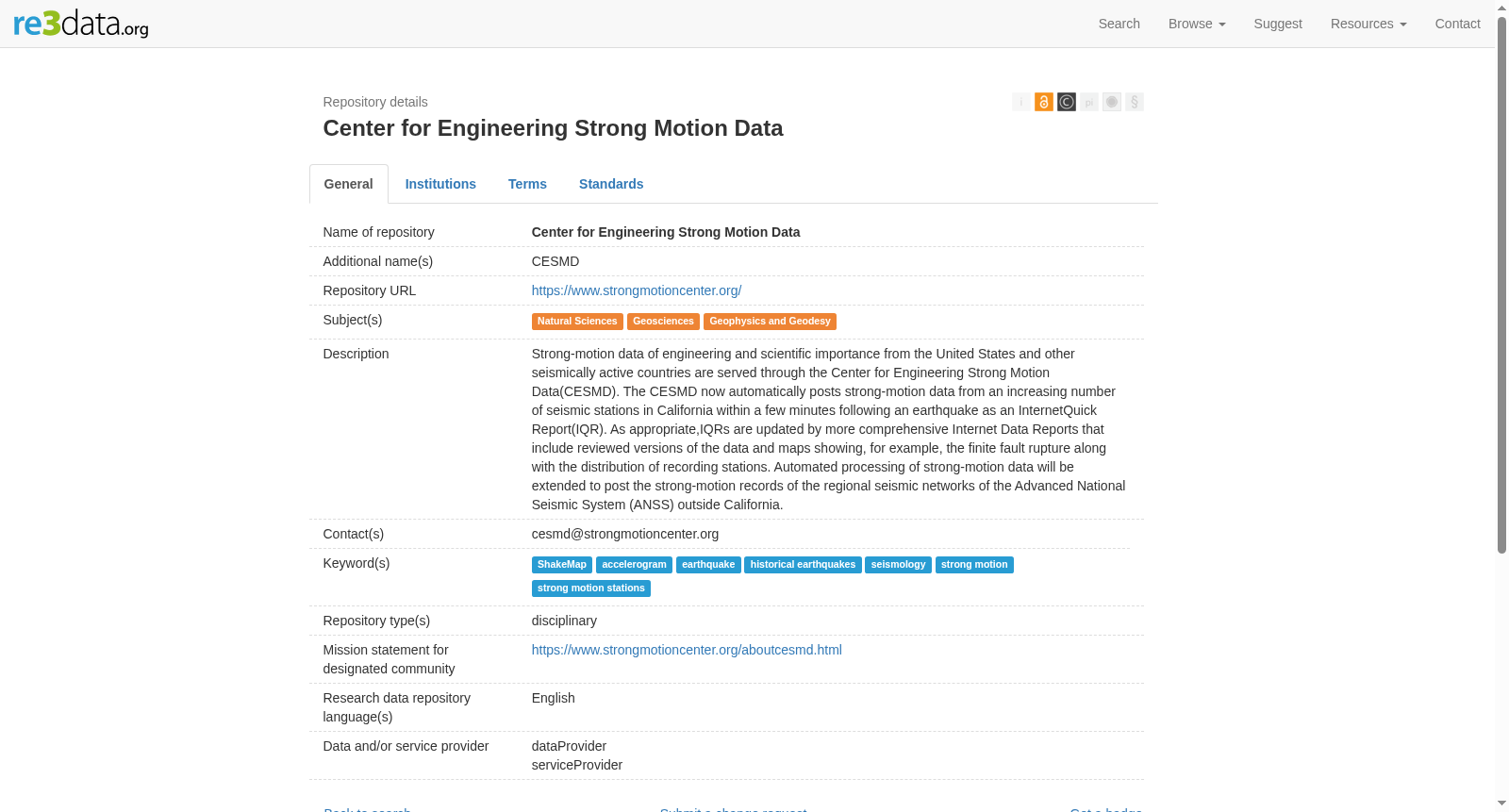Open the re3data.org logo homepage

(81, 24)
